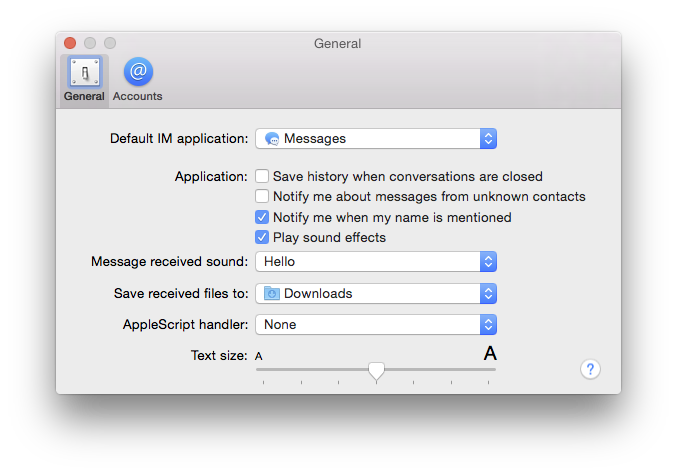The image size is (677, 474).
Task: Open the Message received sound dropdown
Action: [x=376, y=262]
